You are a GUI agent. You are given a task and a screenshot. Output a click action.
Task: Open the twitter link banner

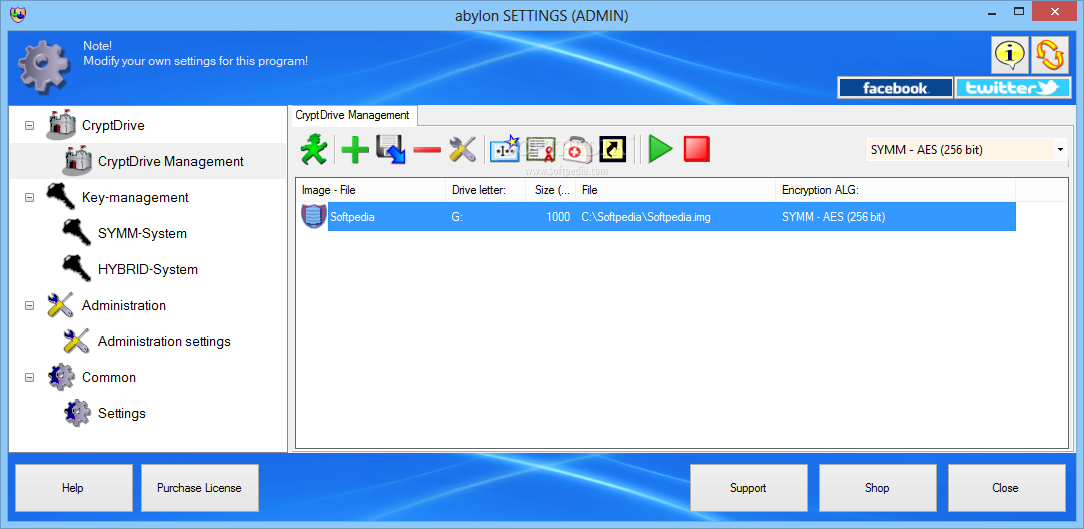[1013, 88]
